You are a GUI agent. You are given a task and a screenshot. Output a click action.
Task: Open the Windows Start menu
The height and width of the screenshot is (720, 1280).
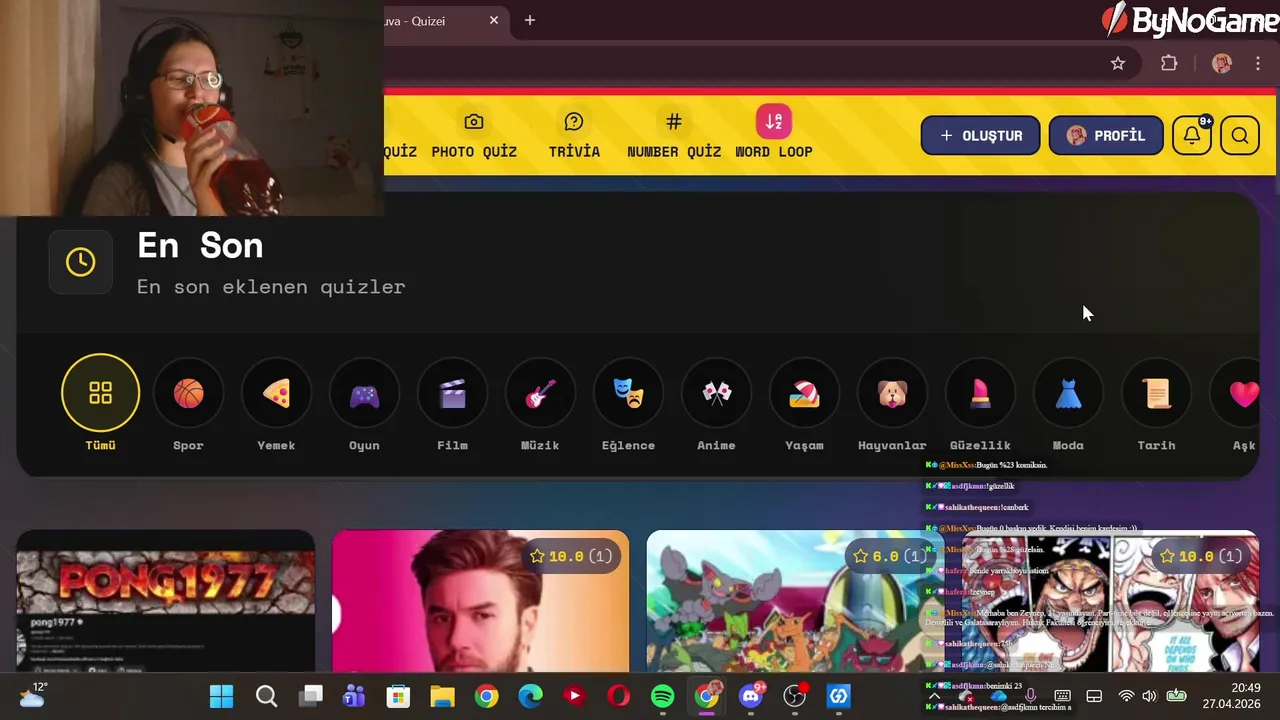coord(221,696)
